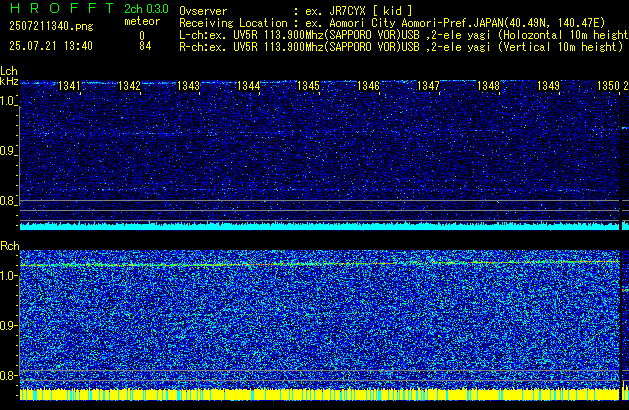Click the 1350 time marker
Viewport: 629px width, 410px height.
(609, 86)
